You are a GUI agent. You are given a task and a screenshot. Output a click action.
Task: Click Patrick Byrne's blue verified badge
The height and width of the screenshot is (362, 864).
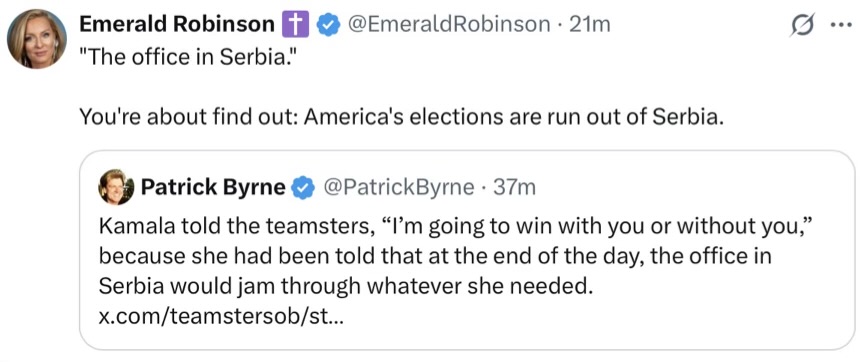coord(302,188)
